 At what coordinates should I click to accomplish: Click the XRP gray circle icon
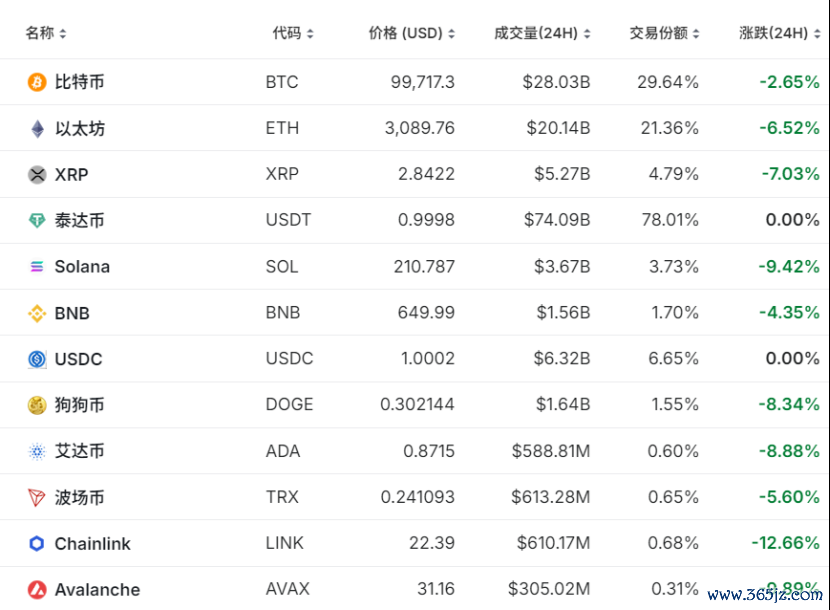37,174
